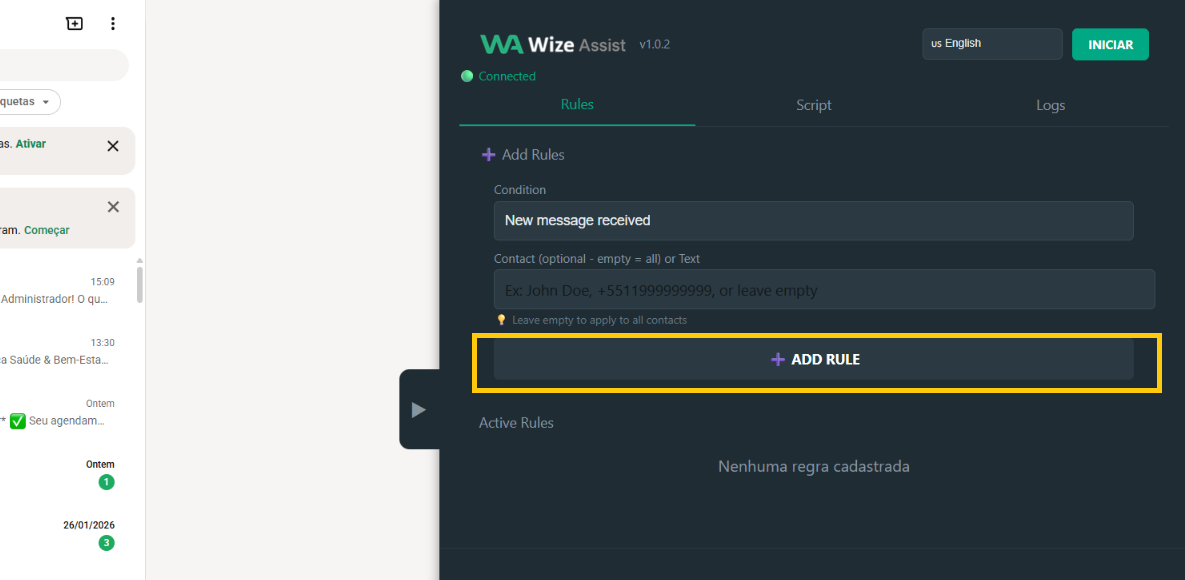Click the green checkmark on the Seu agendam message

pos(17,421)
